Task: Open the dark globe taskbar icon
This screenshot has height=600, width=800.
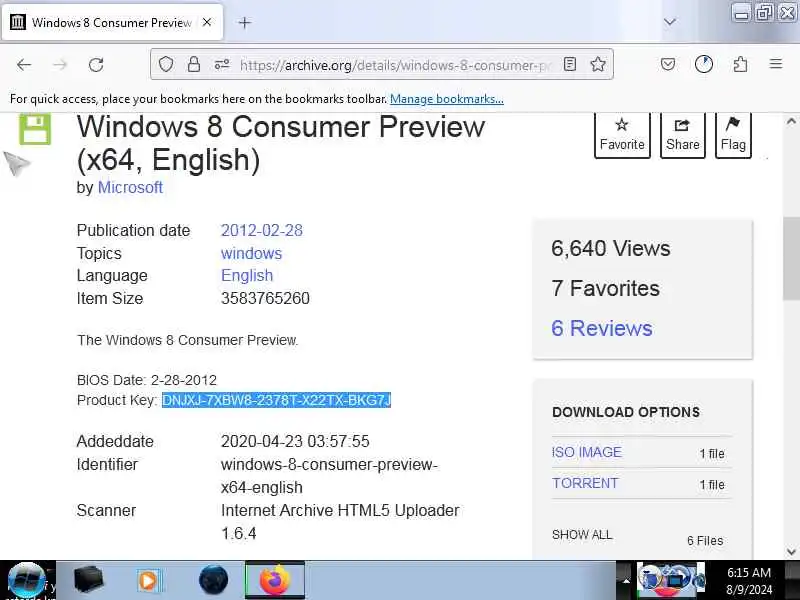Action: tap(213, 580)
